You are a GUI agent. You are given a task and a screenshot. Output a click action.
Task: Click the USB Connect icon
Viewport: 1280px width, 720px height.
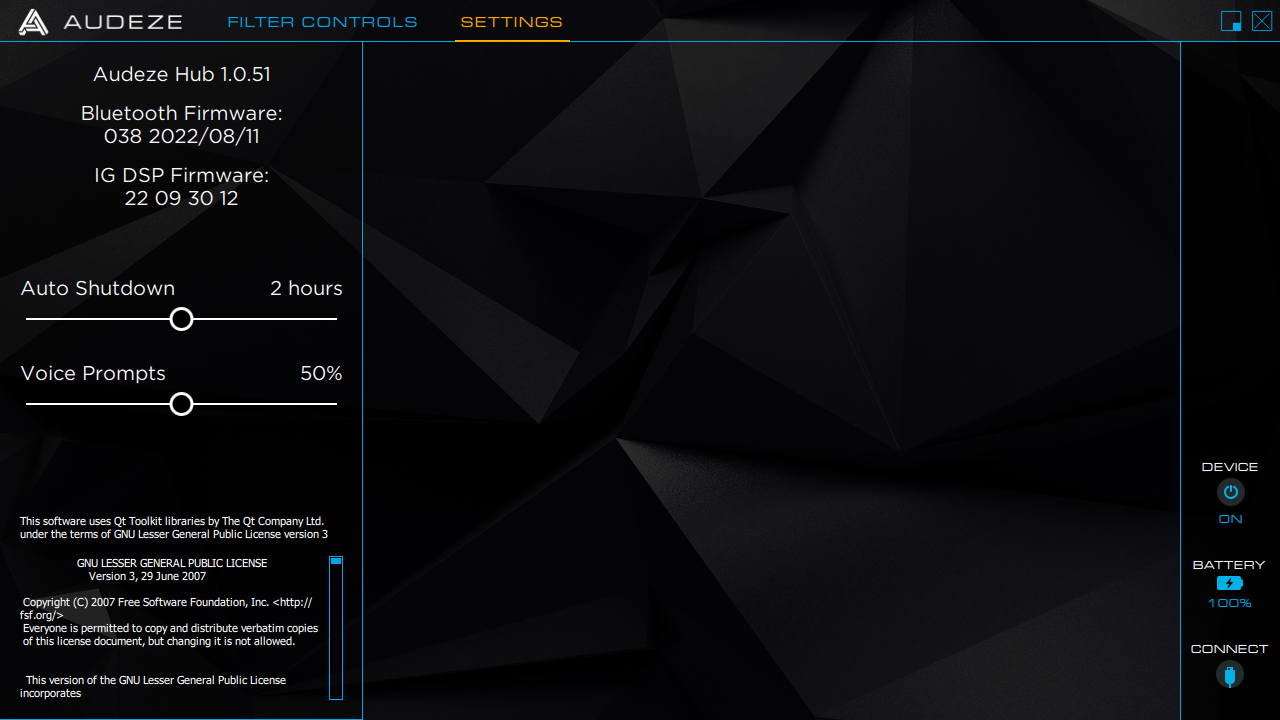coord(1230,674)
